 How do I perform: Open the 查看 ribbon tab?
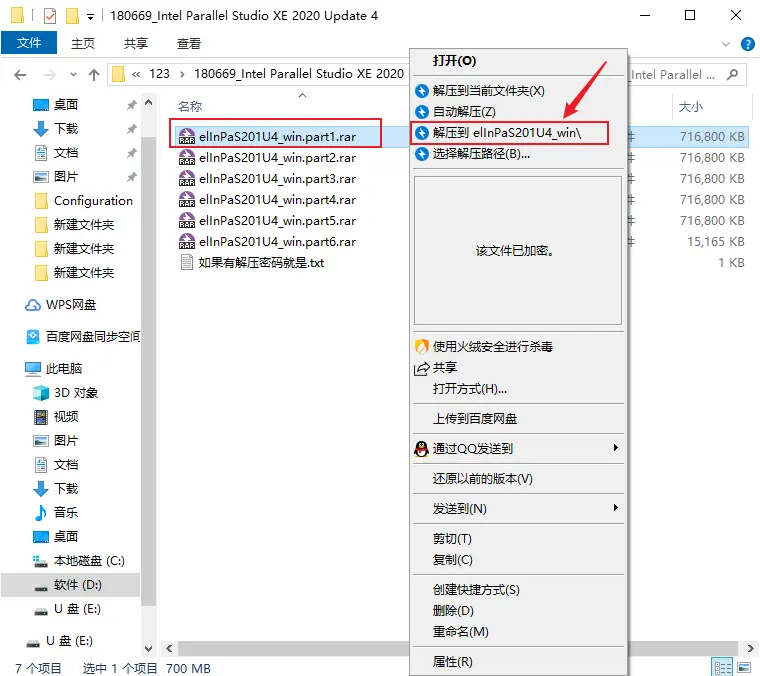tap(189, 43)
